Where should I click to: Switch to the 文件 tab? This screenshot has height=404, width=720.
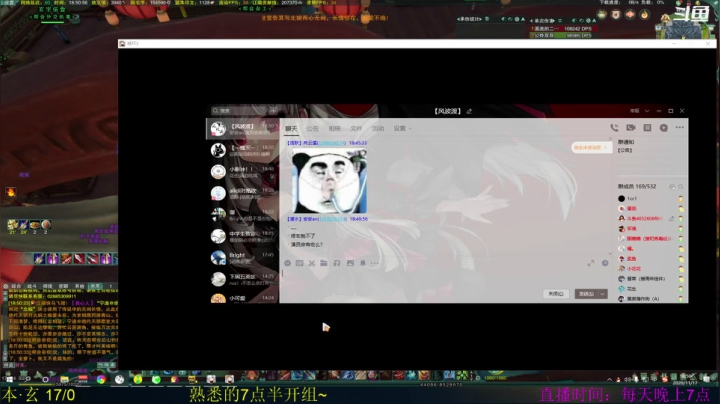(356, 129)
